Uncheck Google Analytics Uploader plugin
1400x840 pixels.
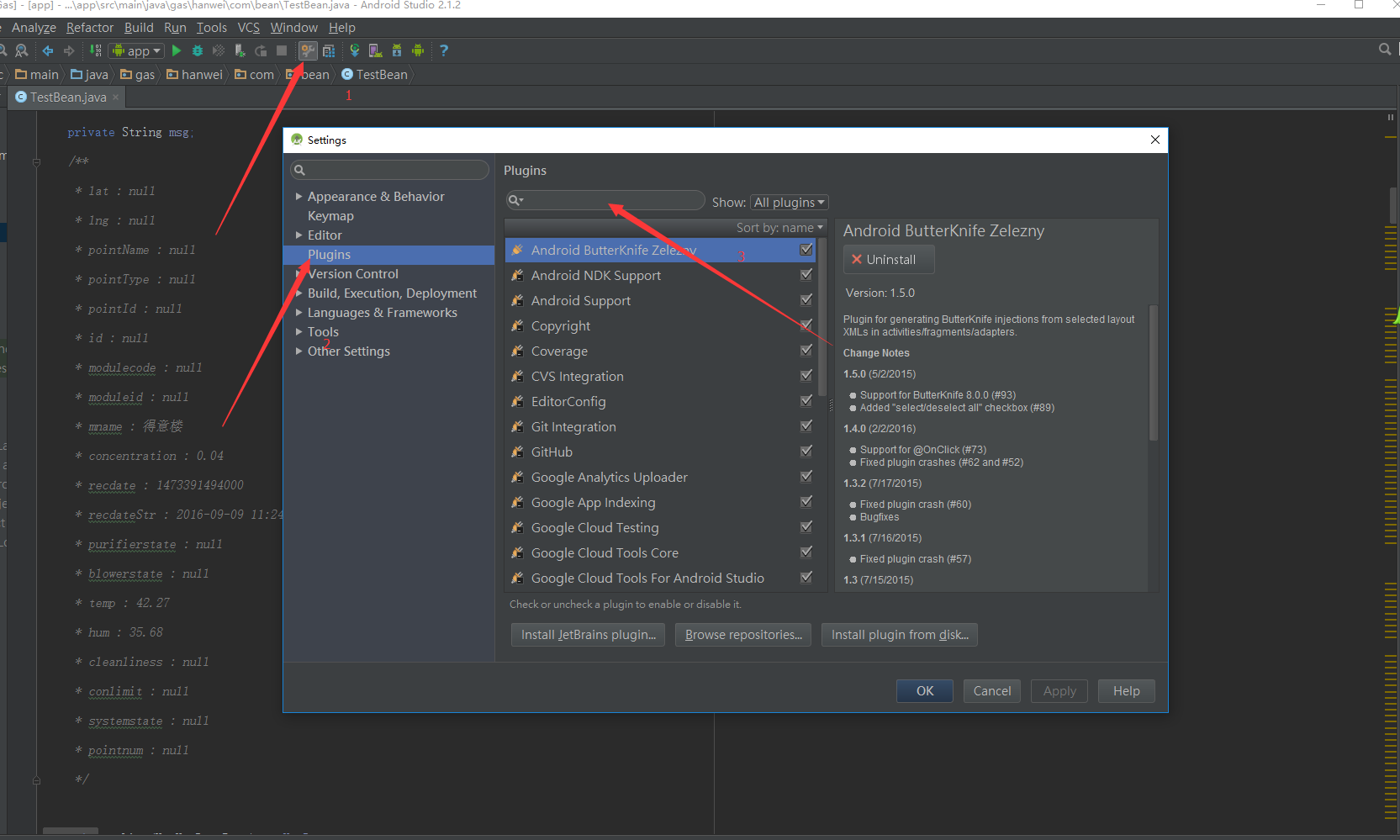tap(806, 477)
